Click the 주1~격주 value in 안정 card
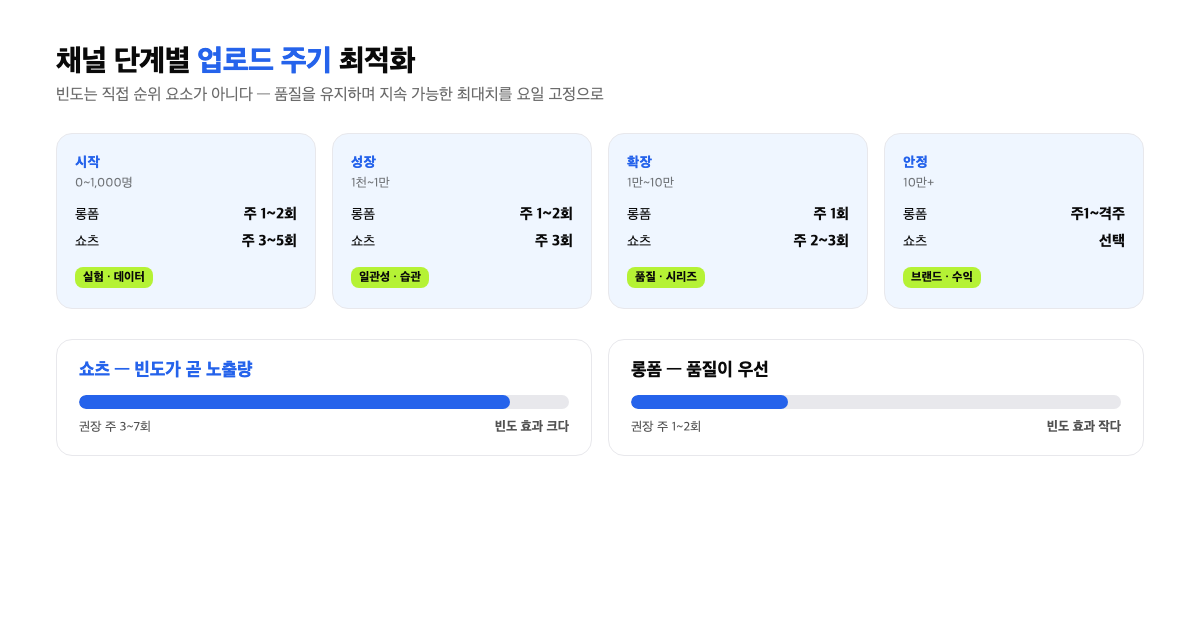The height and width of the screenshot is (640, 1200). tap(1097, 213)
